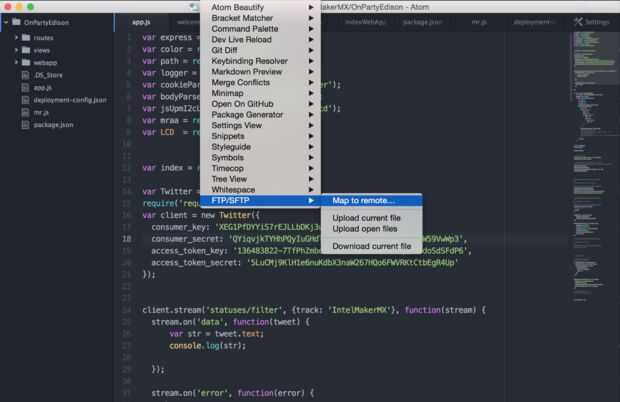
Task: Expand the webapp folder arrow
Action: coord(17,62)
